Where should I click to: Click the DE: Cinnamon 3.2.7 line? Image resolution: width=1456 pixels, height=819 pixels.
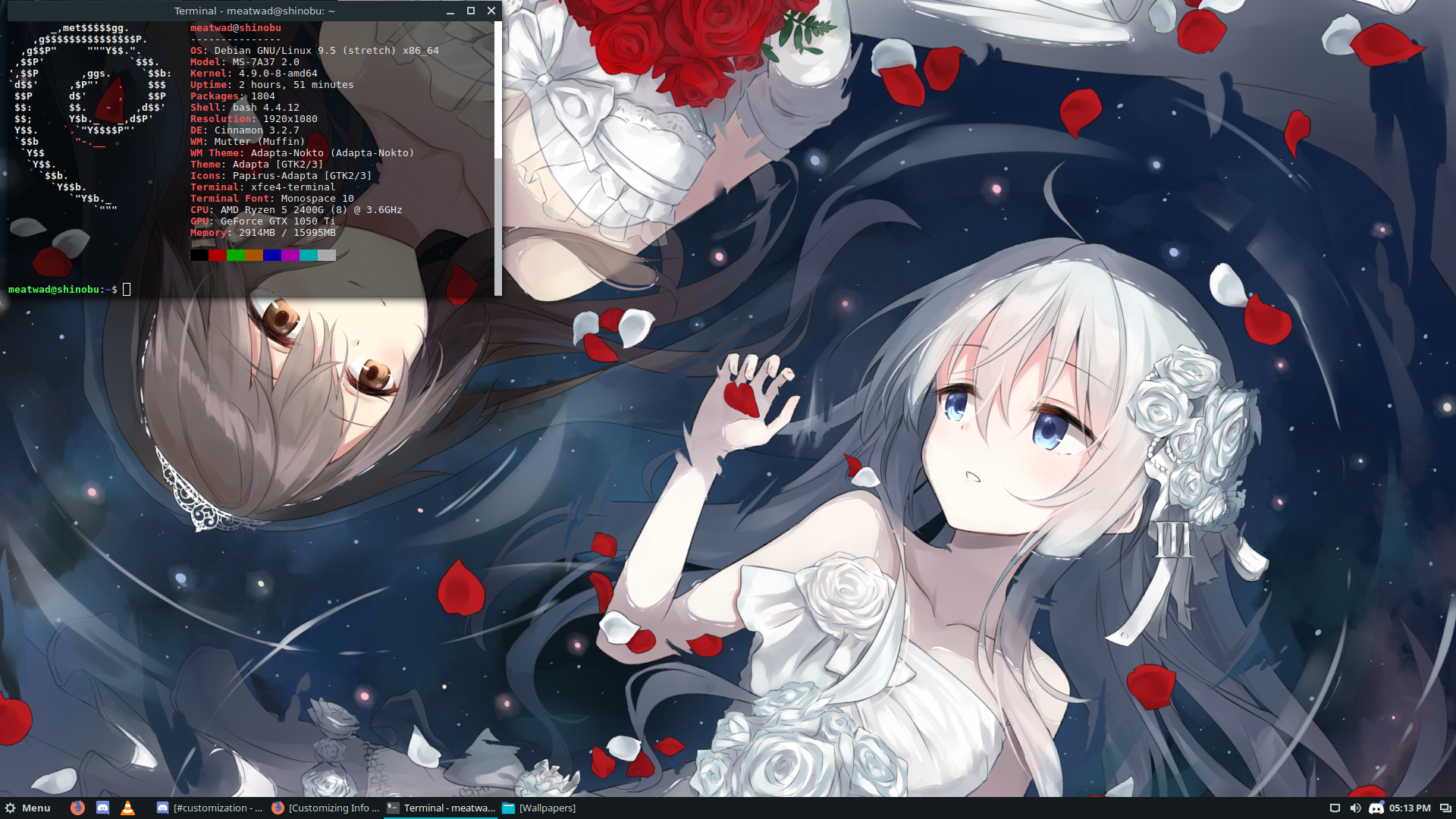click(245, 130)
